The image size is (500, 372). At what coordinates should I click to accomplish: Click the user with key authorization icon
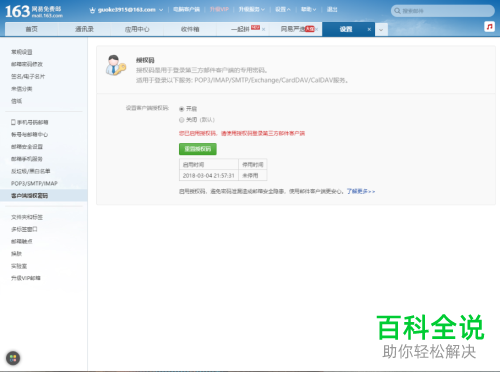(x=116, y=65)
